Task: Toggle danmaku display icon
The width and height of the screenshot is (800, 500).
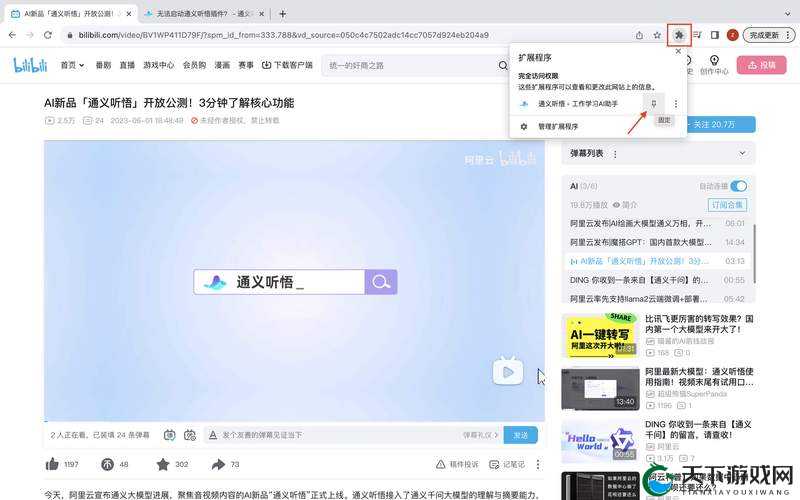Action: pos(169,435)
